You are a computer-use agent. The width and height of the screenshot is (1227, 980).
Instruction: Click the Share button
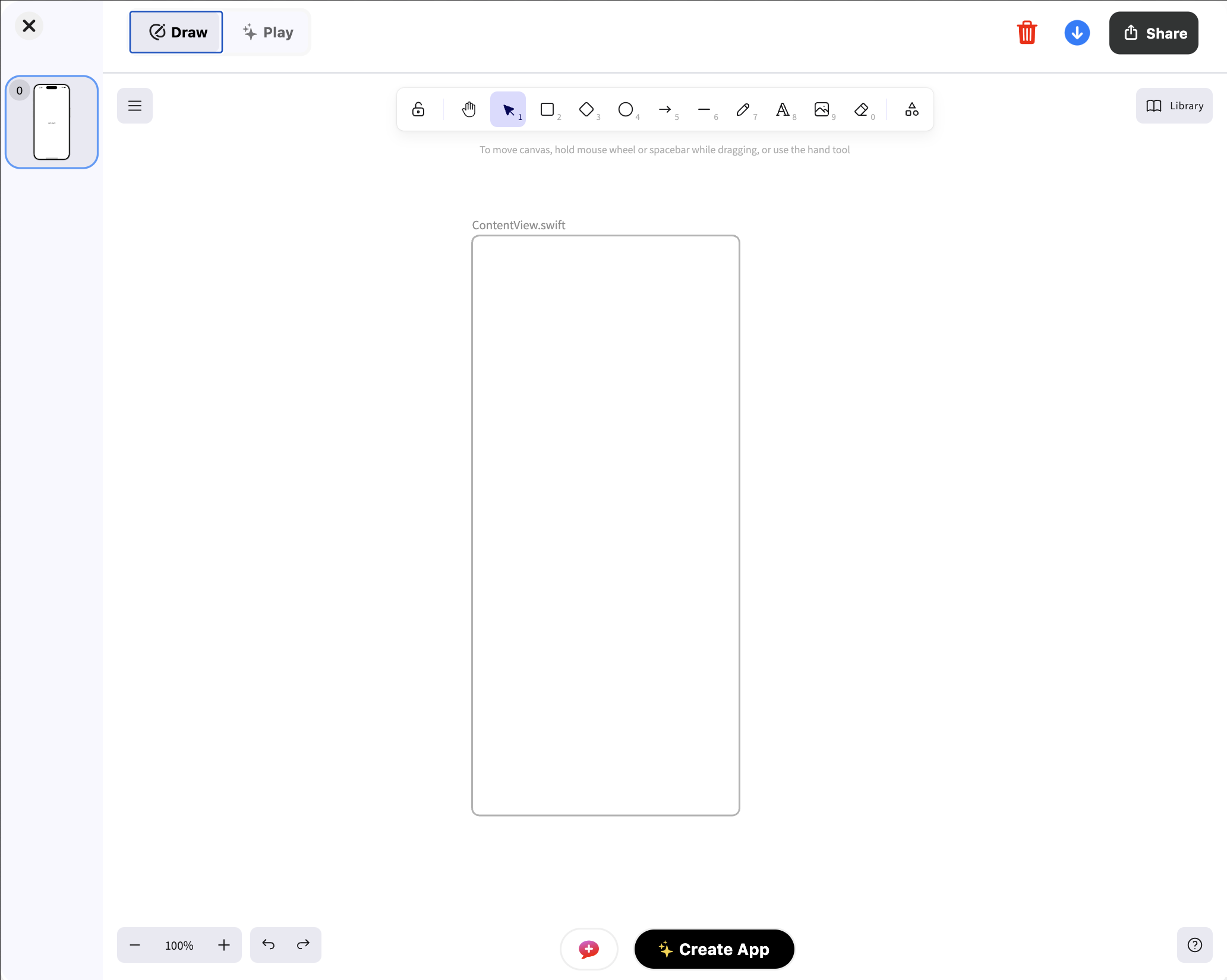pyautogui.click(x=1153, y=33)
